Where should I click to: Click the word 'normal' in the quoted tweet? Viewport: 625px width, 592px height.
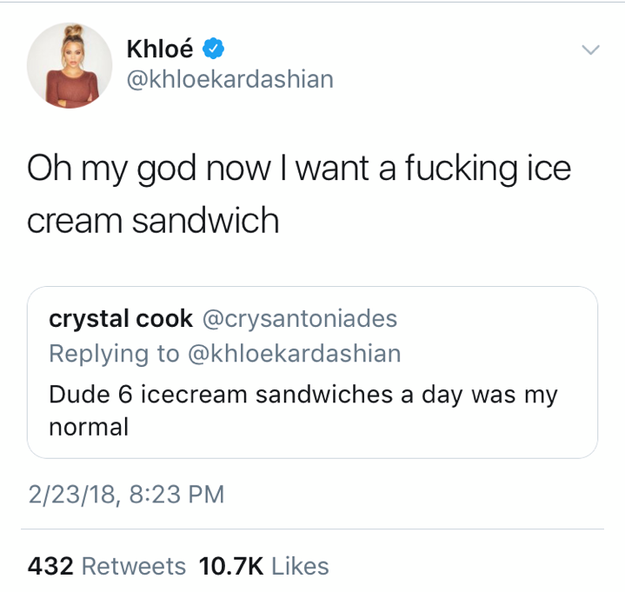tap(88, 427)
